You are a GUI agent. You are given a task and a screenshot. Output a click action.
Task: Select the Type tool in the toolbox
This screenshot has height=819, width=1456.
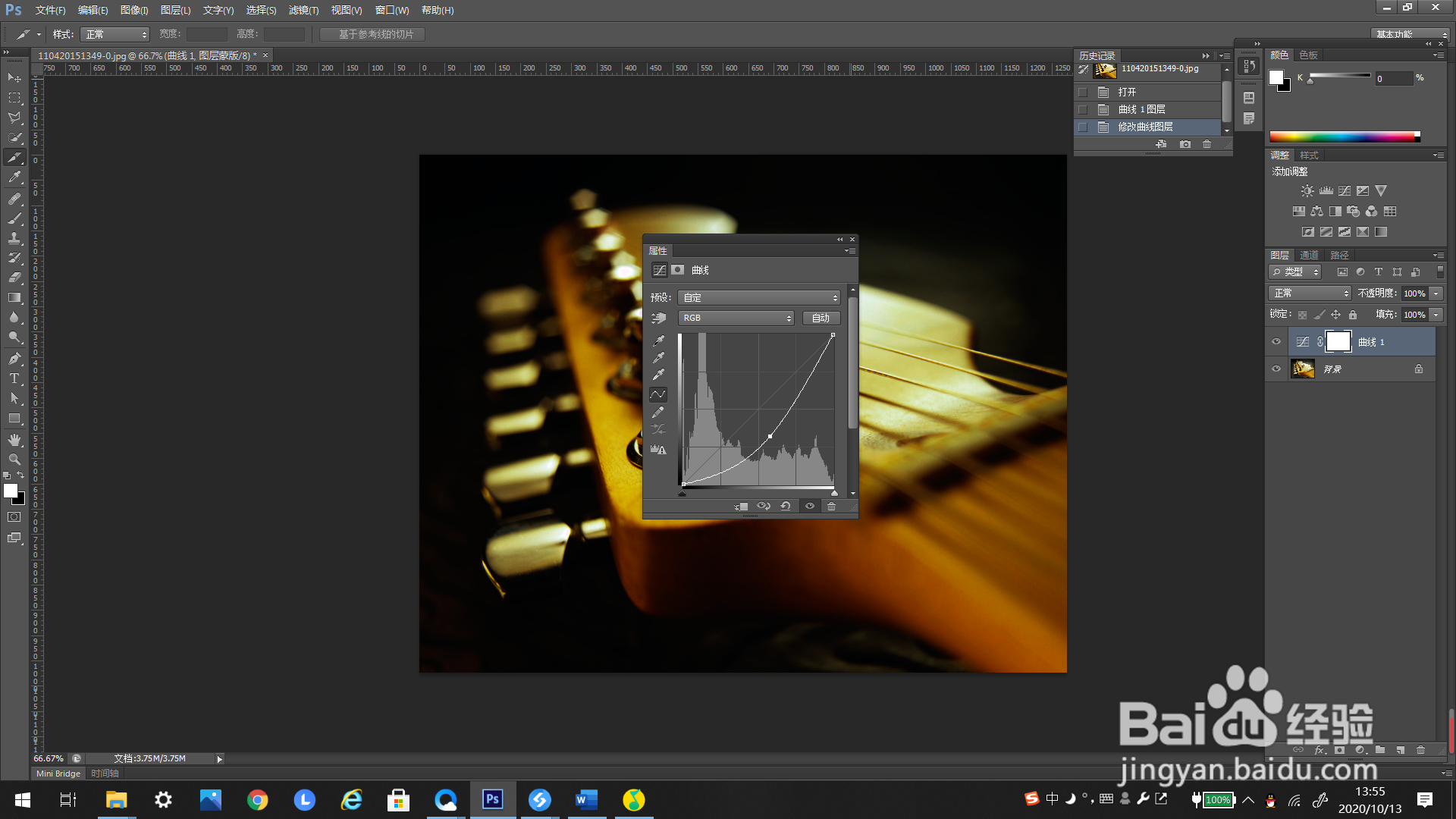14,378
